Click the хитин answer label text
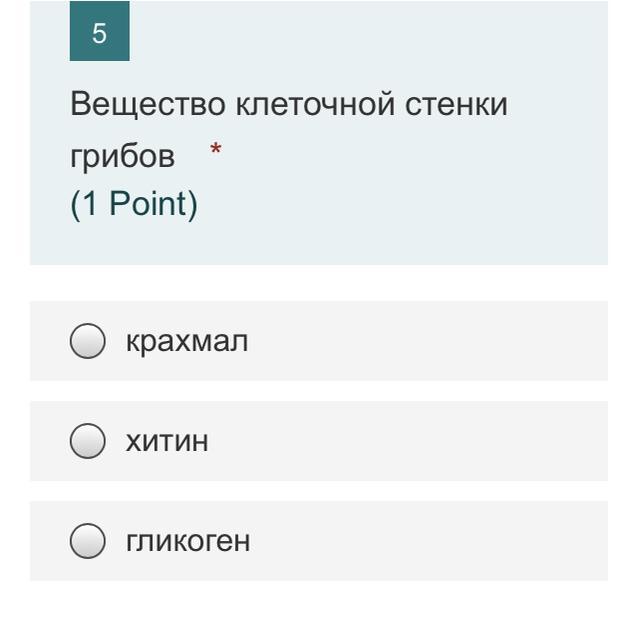 click(167, 441)
